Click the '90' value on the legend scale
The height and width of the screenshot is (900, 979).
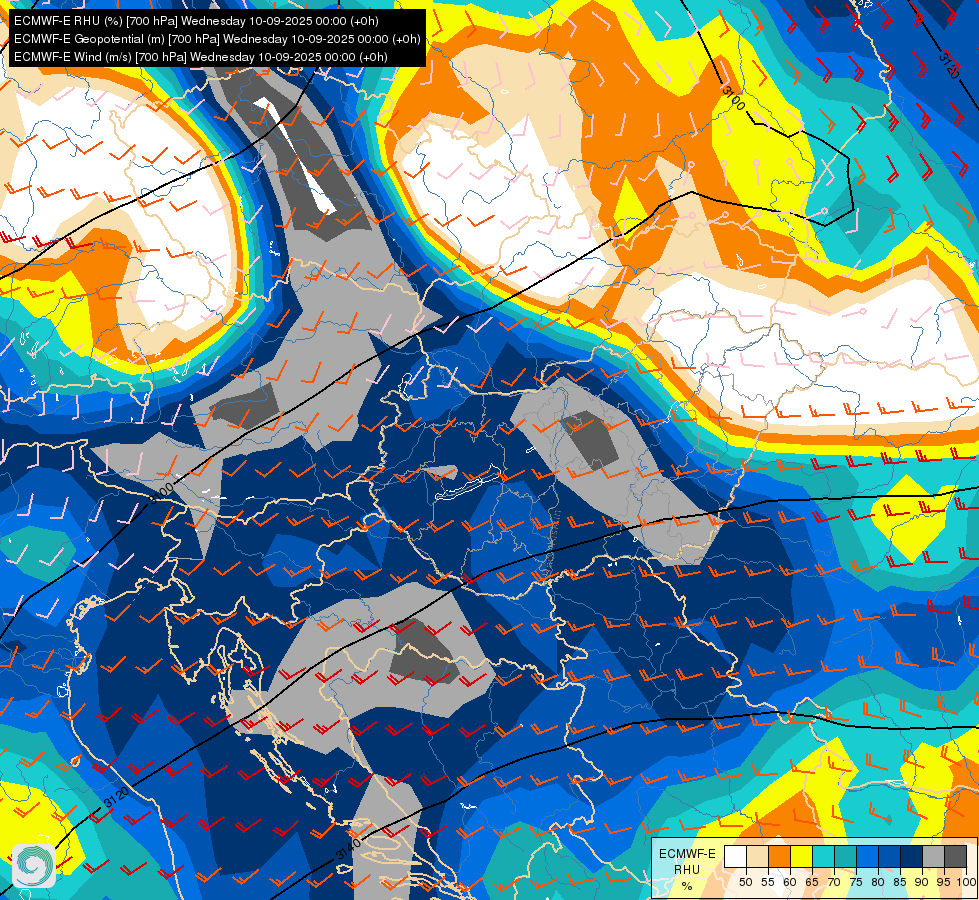(x=921, y=882)
